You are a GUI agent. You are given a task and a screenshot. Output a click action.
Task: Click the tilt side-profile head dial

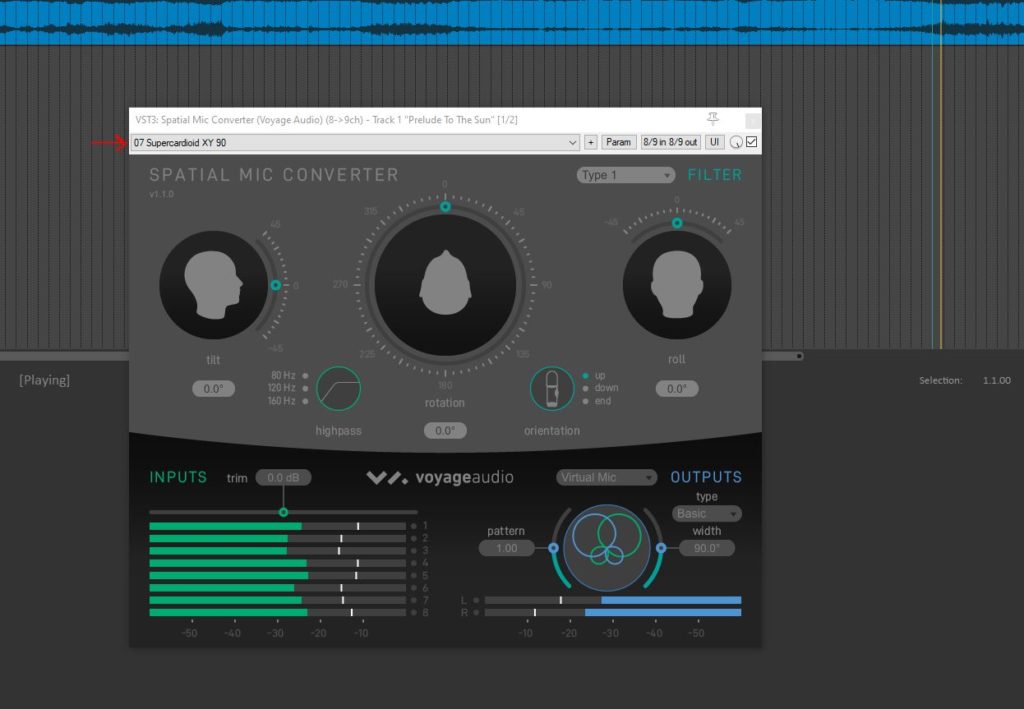coord(214,285)
